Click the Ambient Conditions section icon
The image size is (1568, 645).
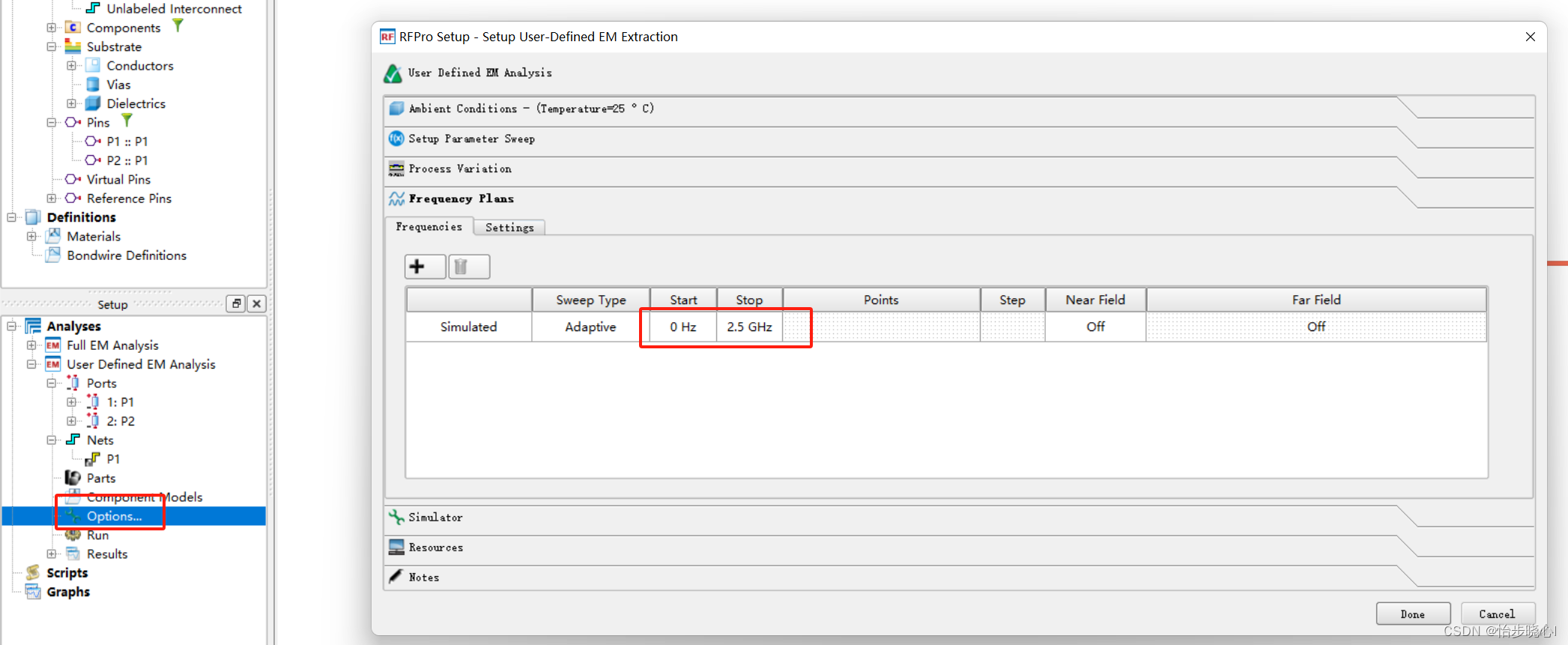click(x=396, y=109)
